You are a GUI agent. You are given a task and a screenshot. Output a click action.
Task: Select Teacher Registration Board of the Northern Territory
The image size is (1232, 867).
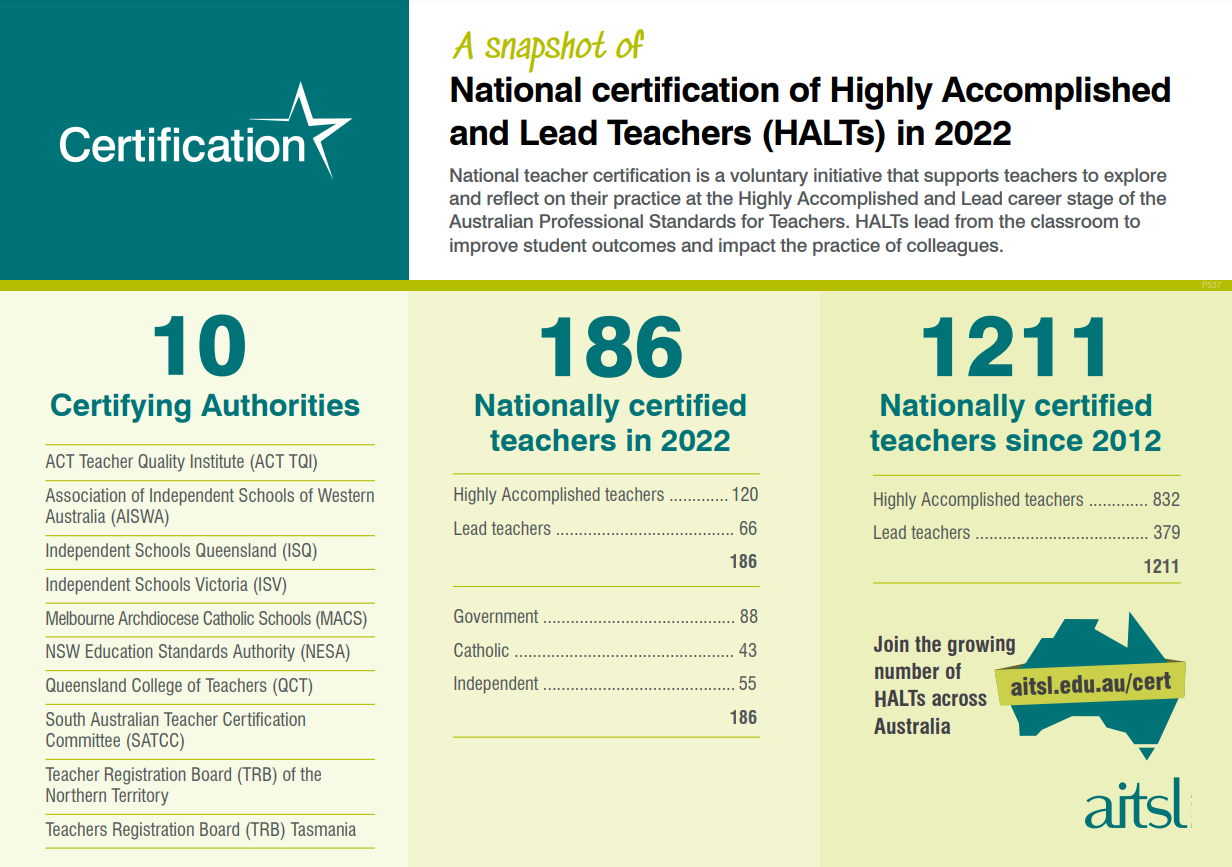tap(184, 785)
